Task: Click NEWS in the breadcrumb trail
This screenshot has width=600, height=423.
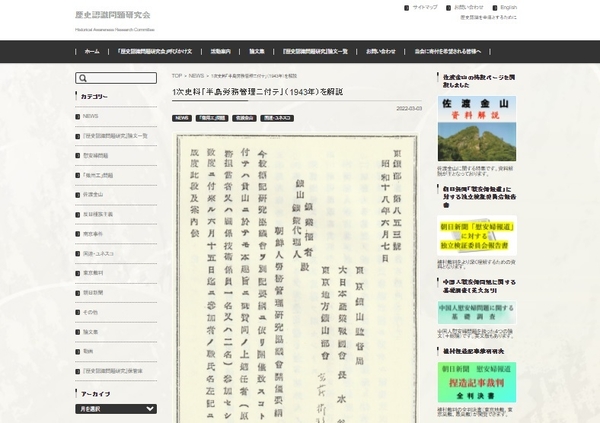Action: pos(196,76)
